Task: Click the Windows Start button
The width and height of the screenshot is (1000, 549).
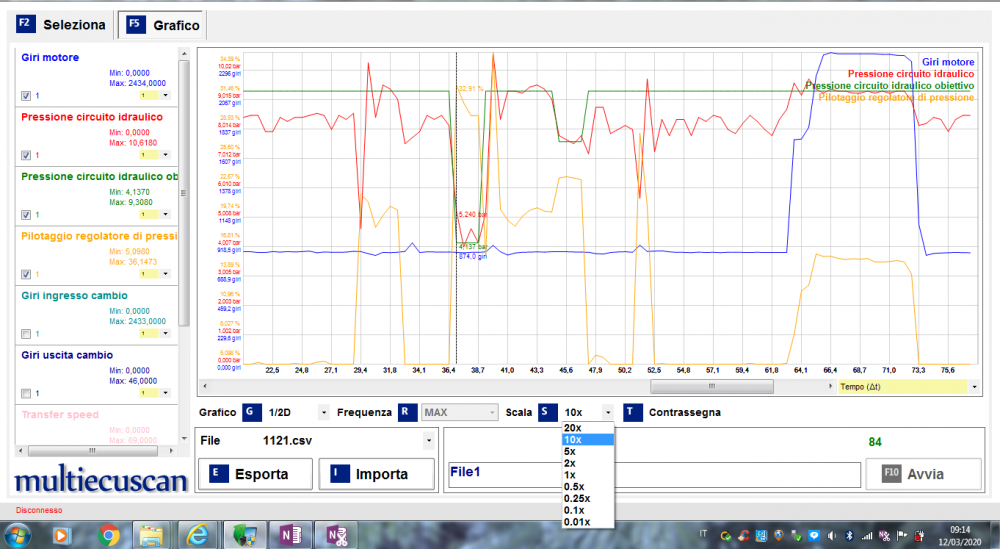Action: tap(17, 536)
